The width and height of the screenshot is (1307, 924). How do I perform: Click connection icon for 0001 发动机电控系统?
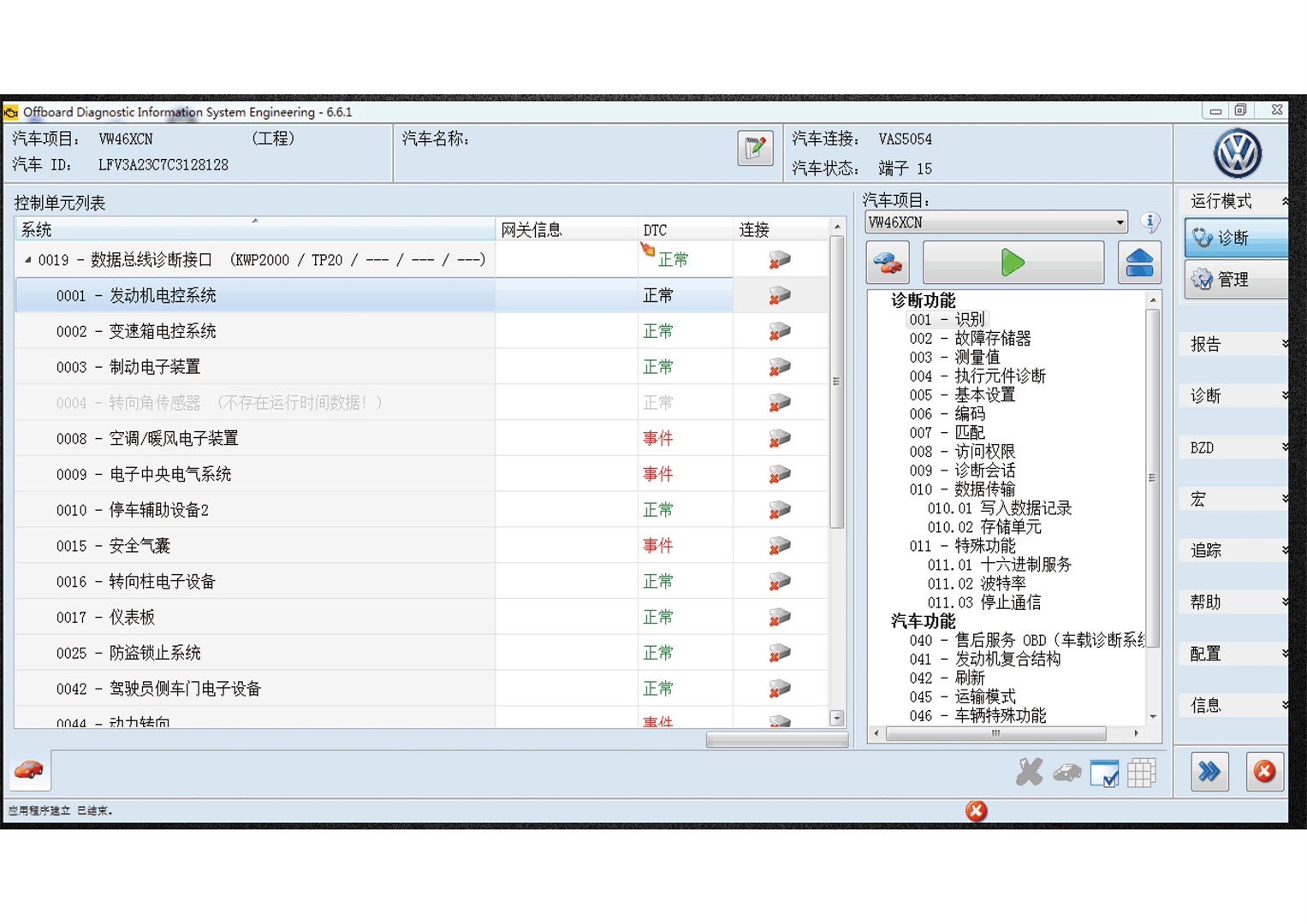click(x=780, y=296)
